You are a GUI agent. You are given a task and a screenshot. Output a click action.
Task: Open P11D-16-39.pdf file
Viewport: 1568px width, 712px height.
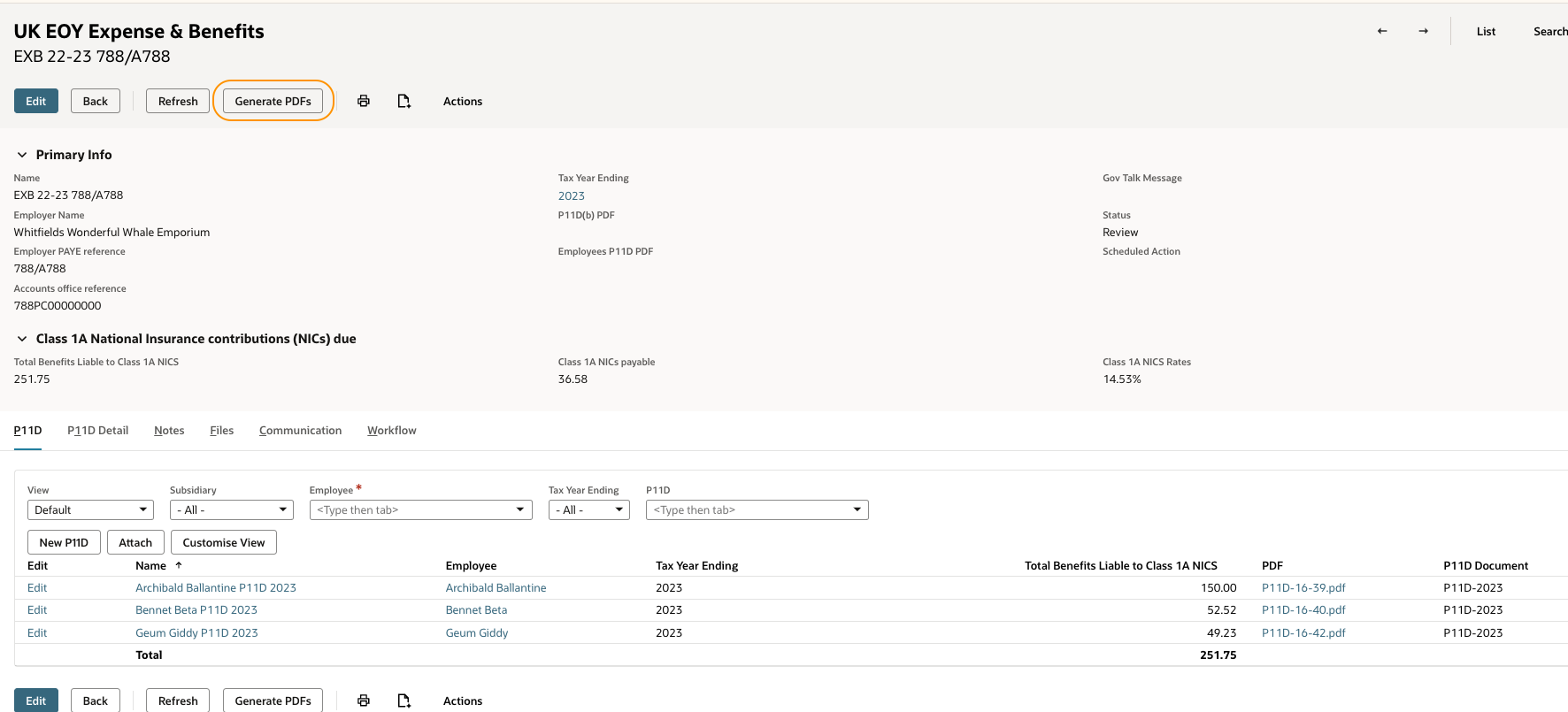pos(1303,588)
